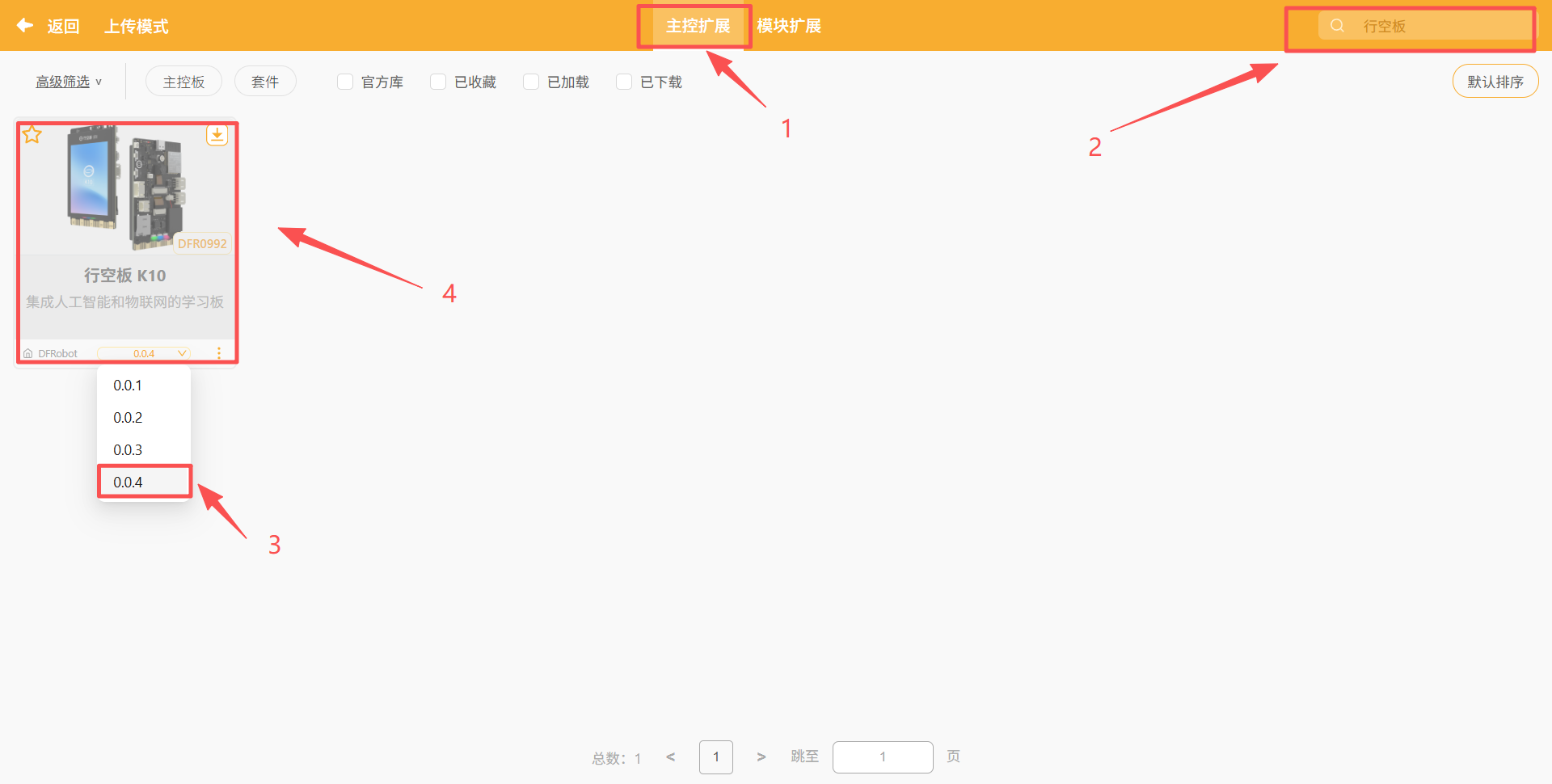The height and width of the screenshot is (784, 1552).
Task: Click the download icon on the K10 card
Action: click(217, 135)
